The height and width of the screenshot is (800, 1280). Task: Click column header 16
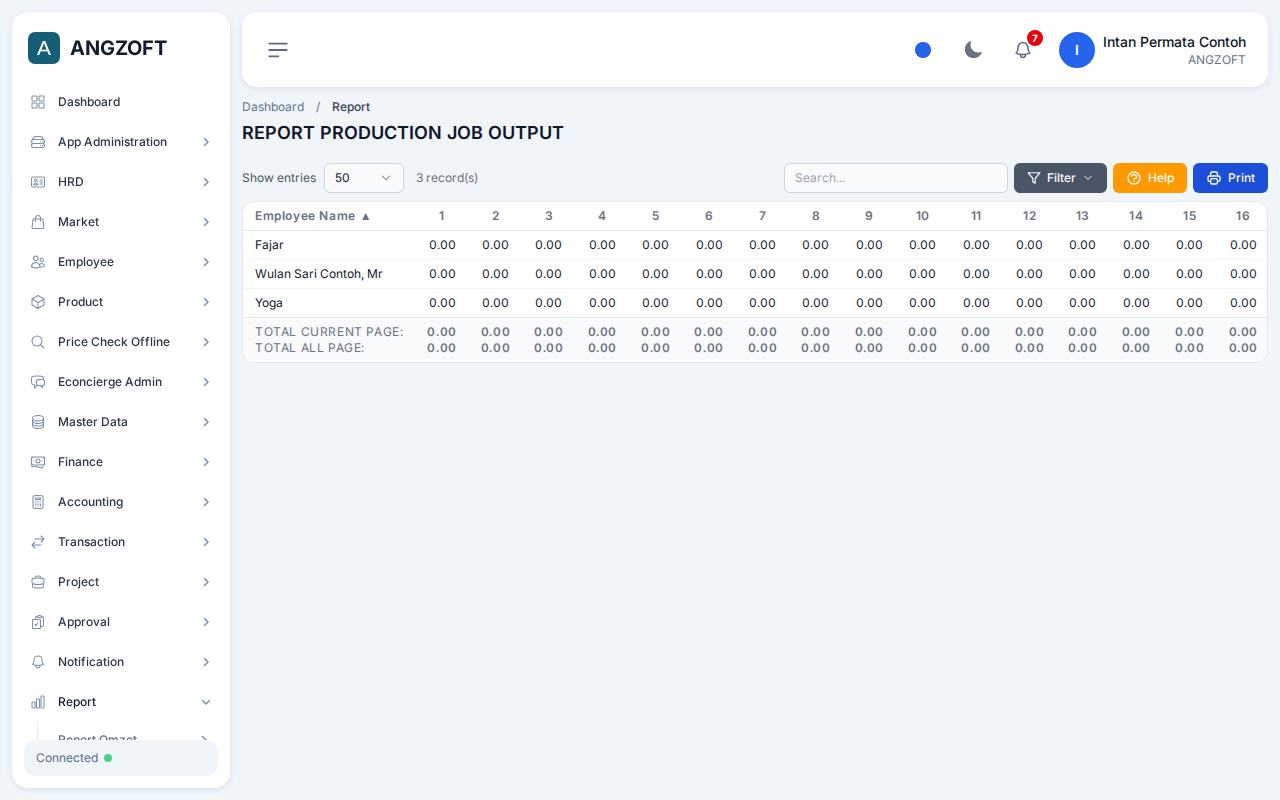[x=1242, y=216]
